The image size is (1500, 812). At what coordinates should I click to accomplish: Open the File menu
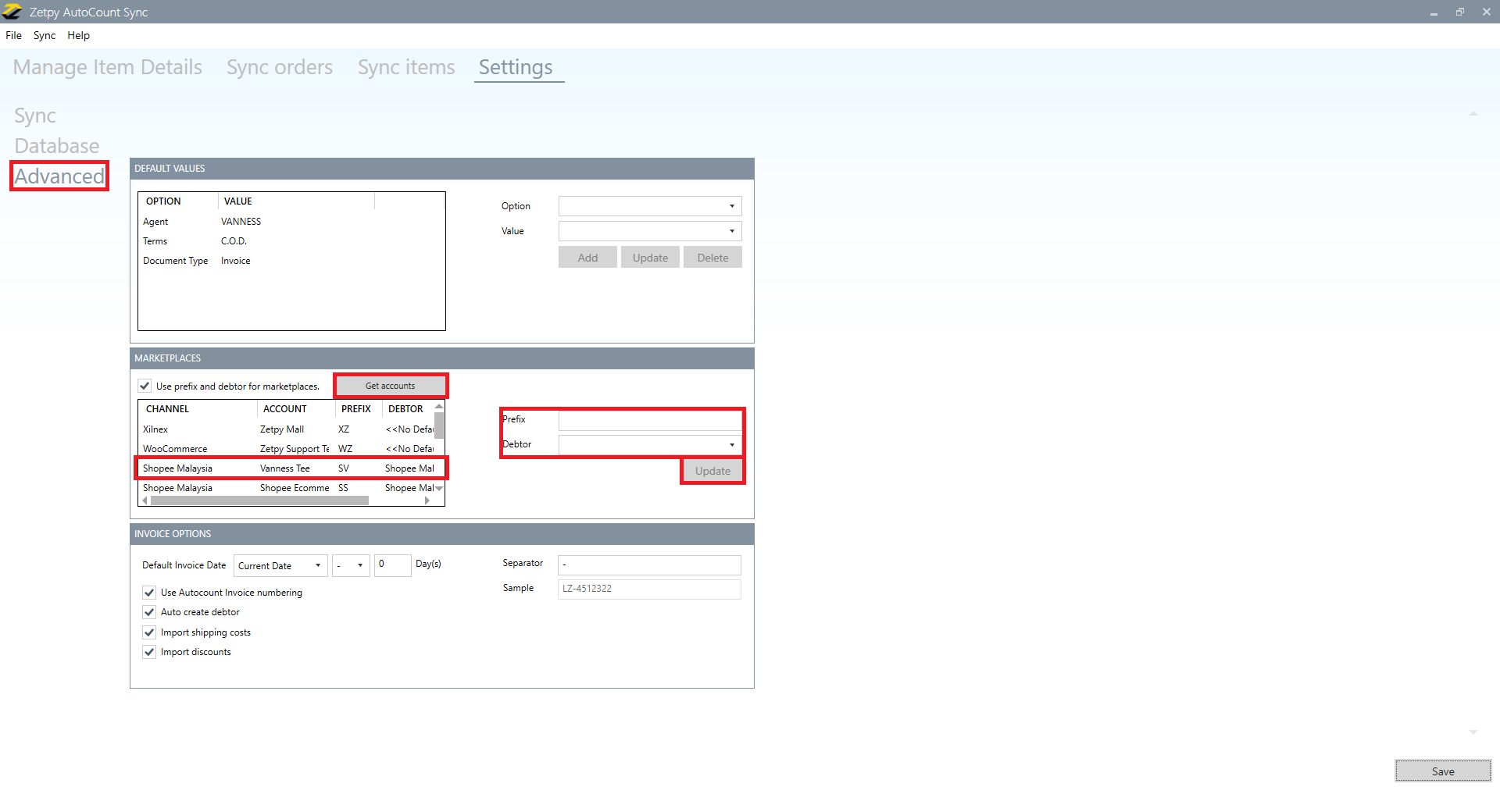[x=13, y=35]
